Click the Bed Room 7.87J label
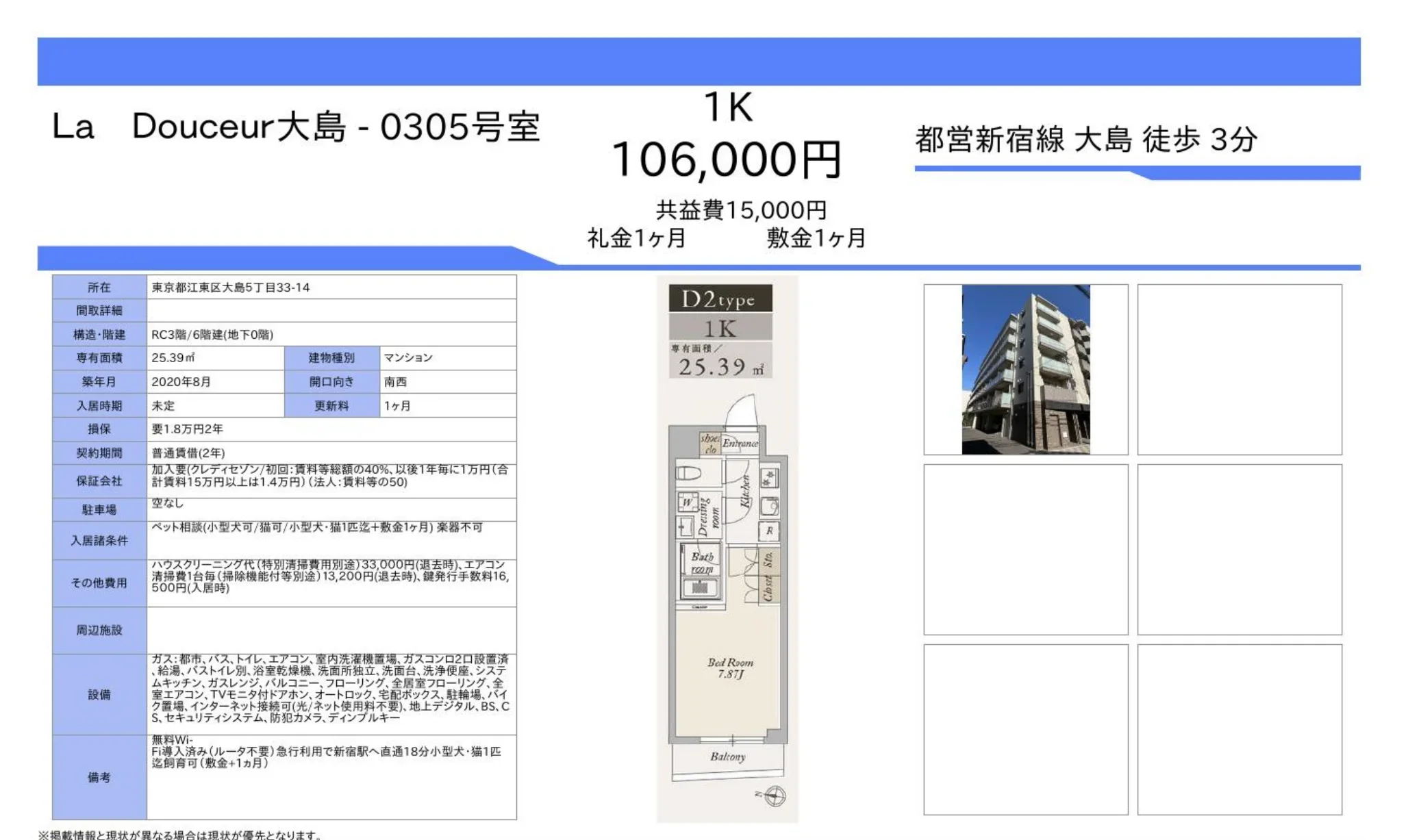Screen dimensions: 1408x840 730,668
